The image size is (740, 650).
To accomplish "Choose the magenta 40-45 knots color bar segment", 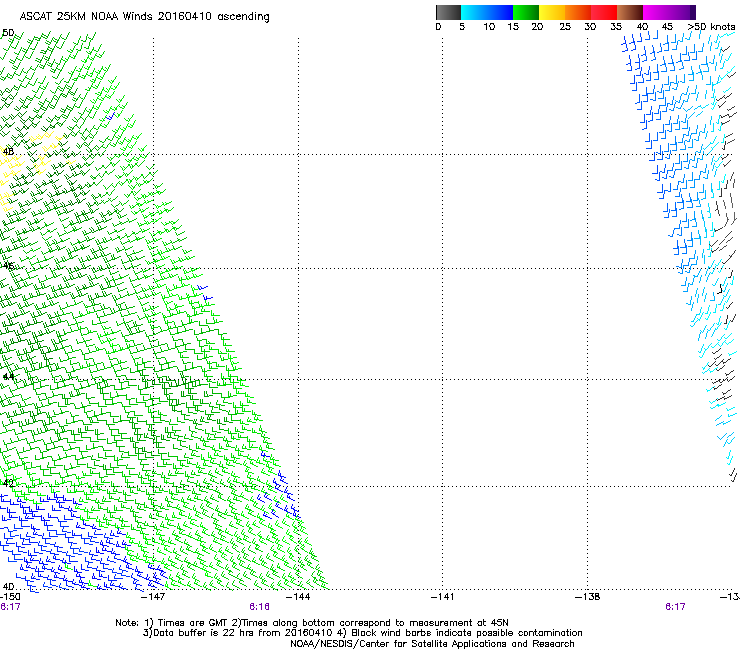I will click(x=656, y=12).
